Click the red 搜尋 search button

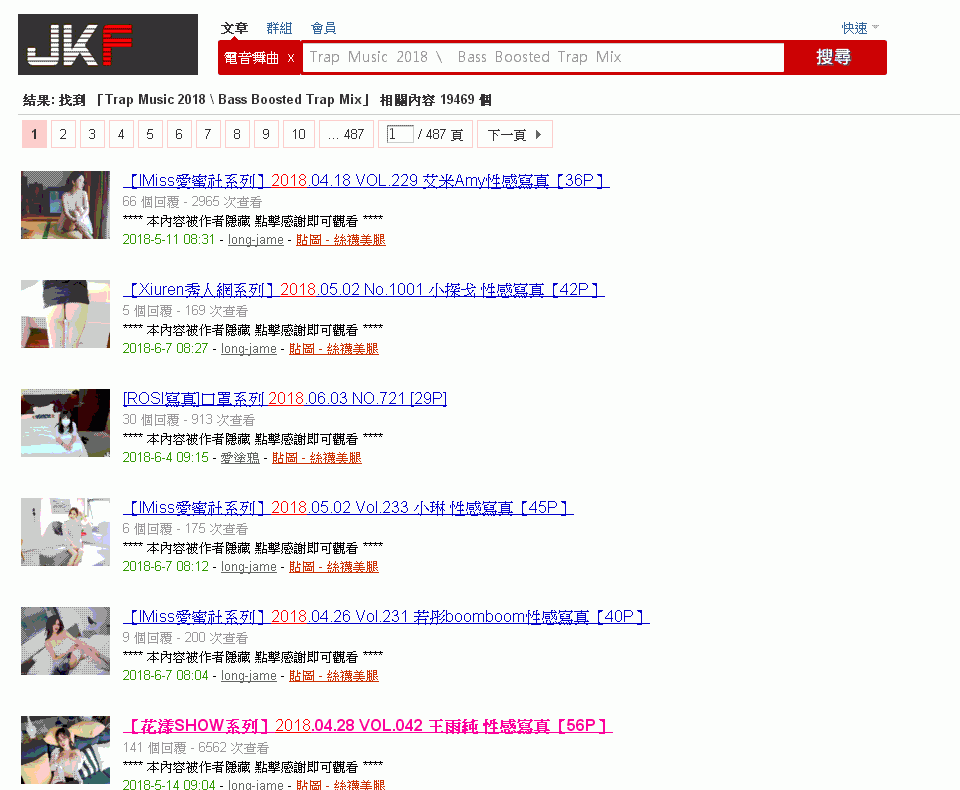click(835, 58)
